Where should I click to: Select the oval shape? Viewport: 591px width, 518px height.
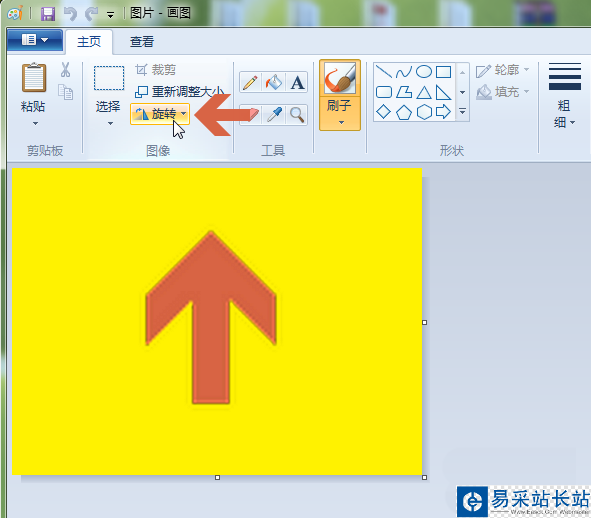424,72
